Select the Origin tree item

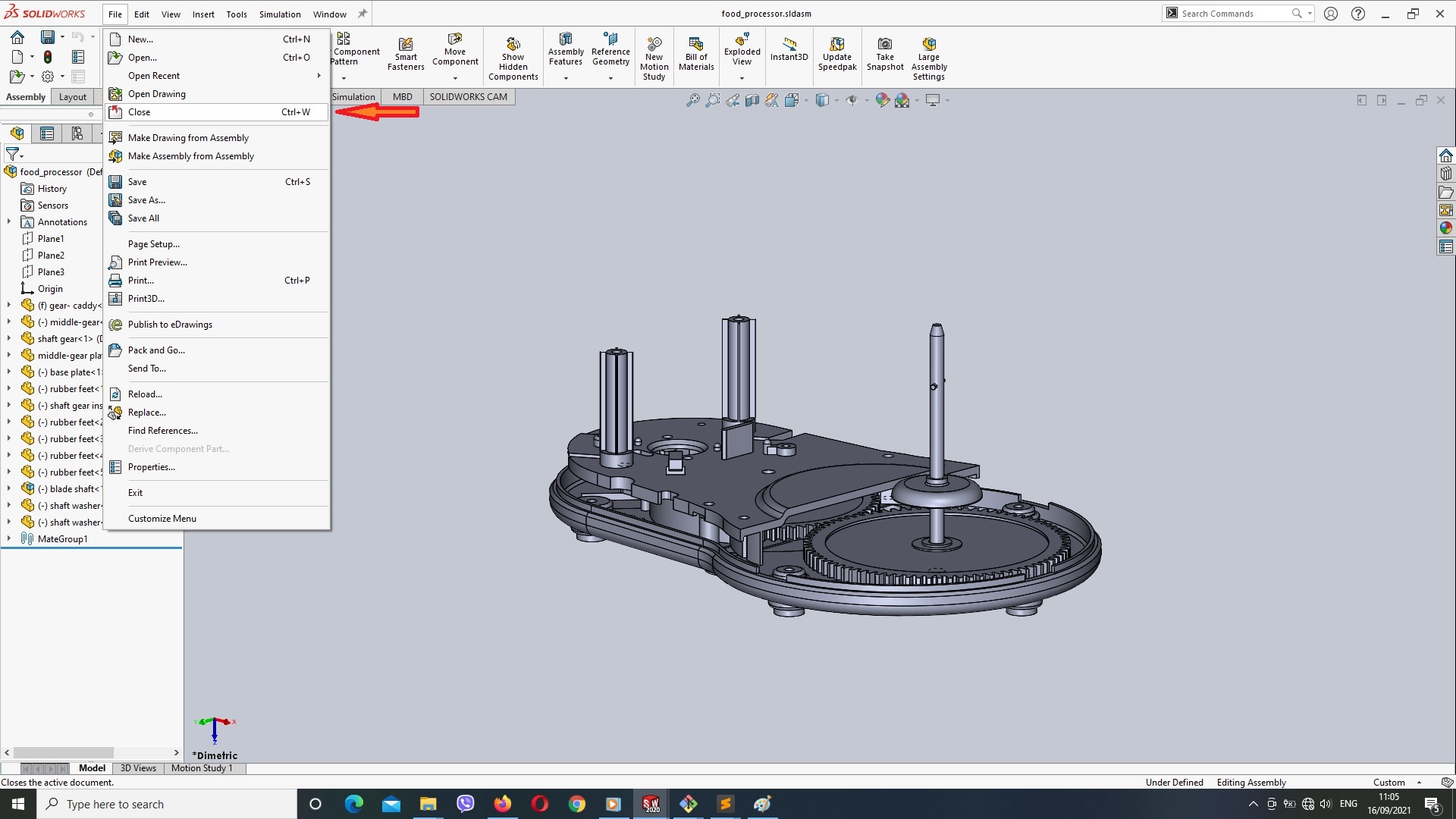50,289
